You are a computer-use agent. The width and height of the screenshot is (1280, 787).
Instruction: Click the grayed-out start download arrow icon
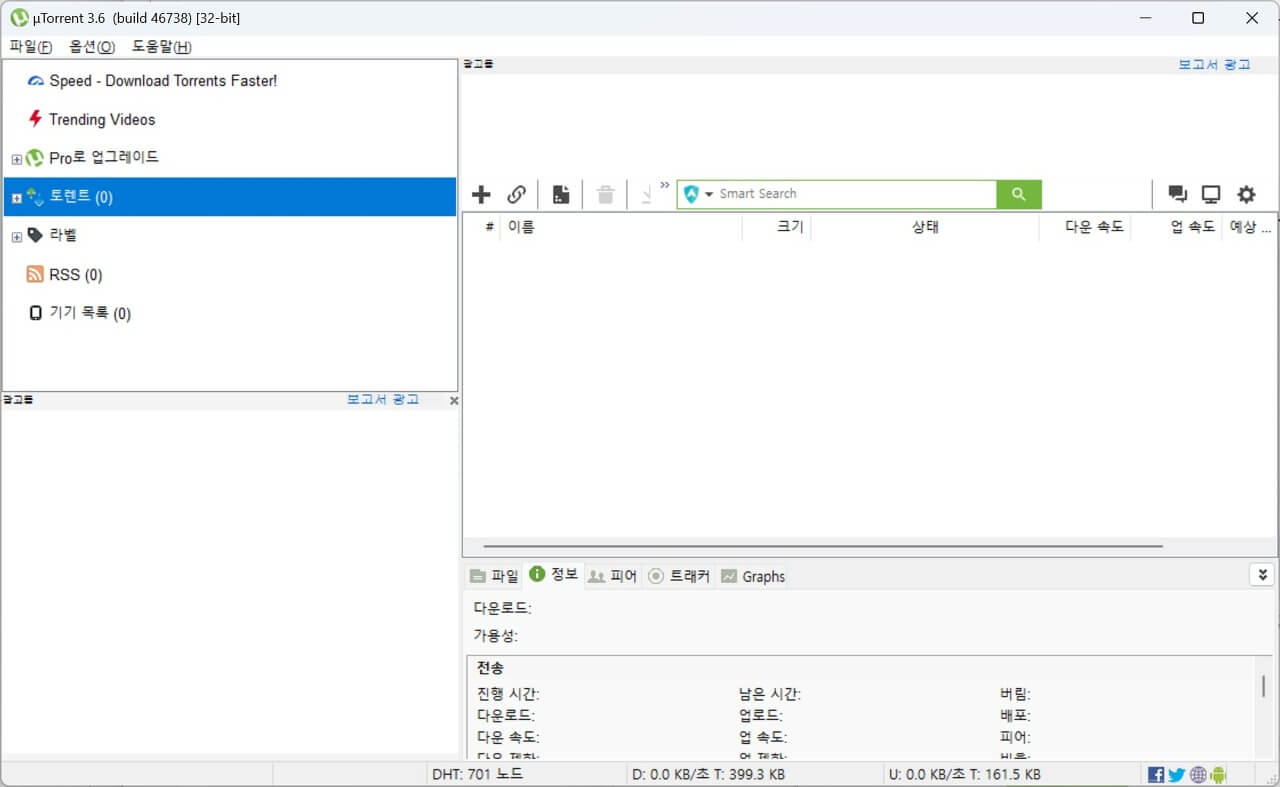[x=646, y=195]
